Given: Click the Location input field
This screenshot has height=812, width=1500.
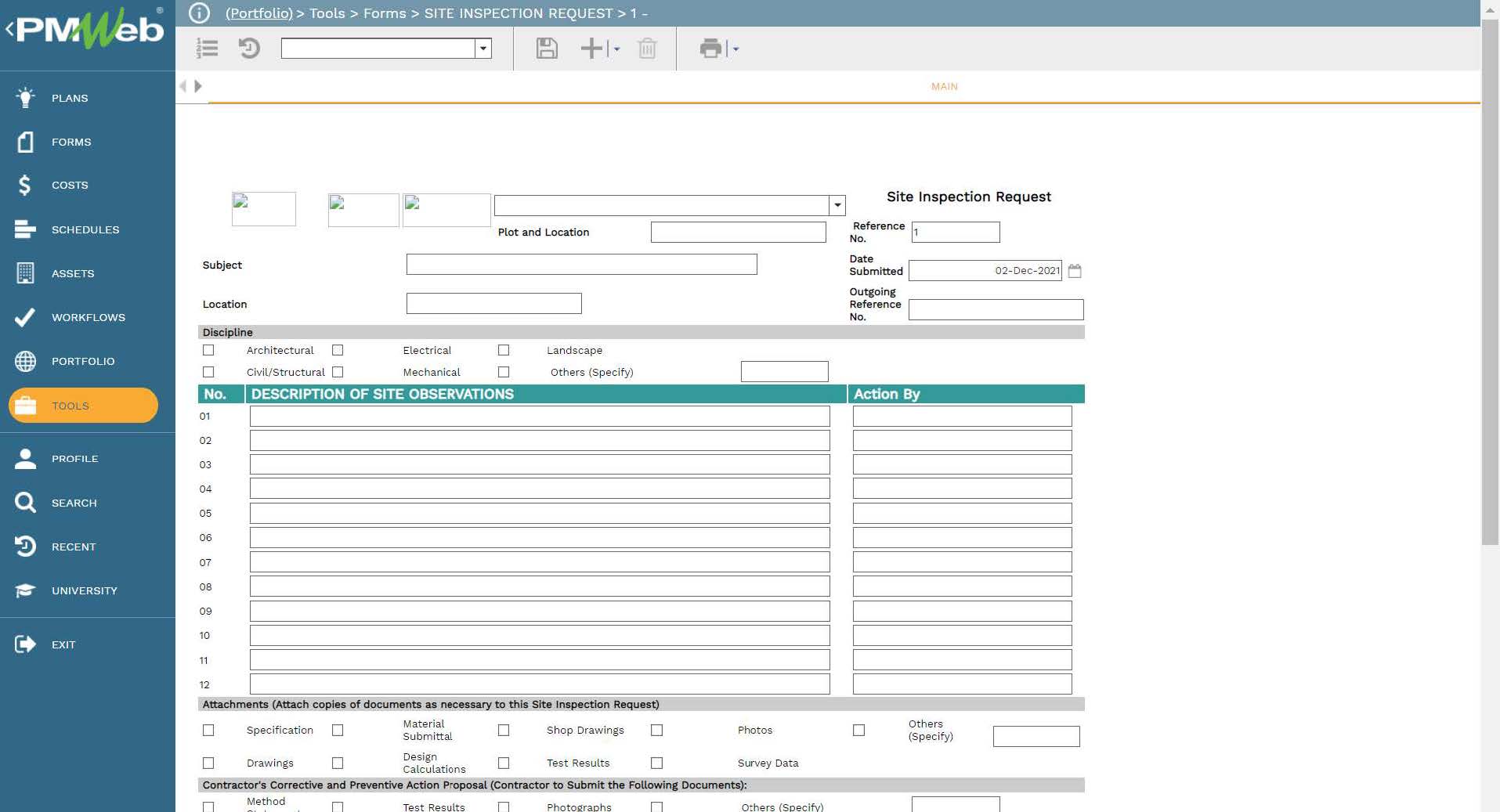Looking at the screenshot, I should 493,304.
